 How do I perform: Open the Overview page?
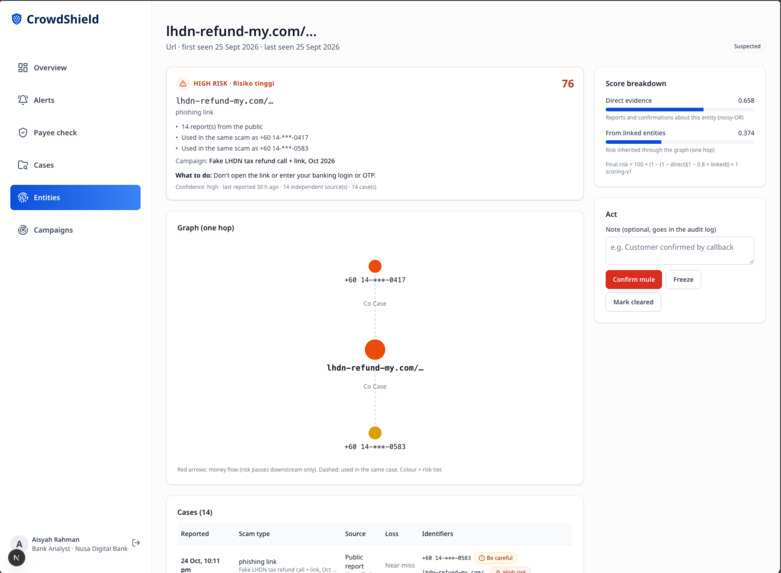(x=75, y=67)
